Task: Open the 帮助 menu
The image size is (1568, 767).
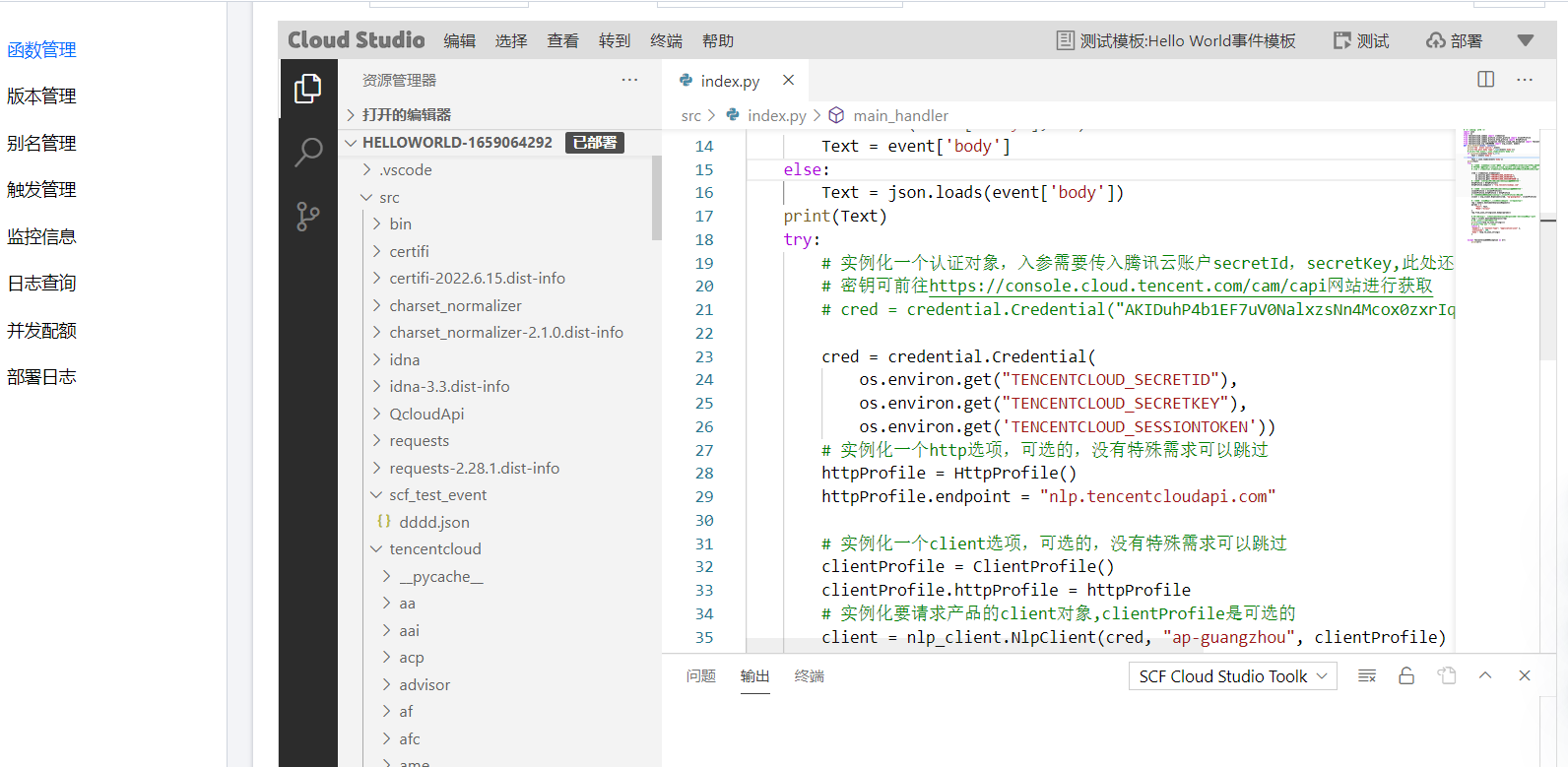Action: coord(718,40)
